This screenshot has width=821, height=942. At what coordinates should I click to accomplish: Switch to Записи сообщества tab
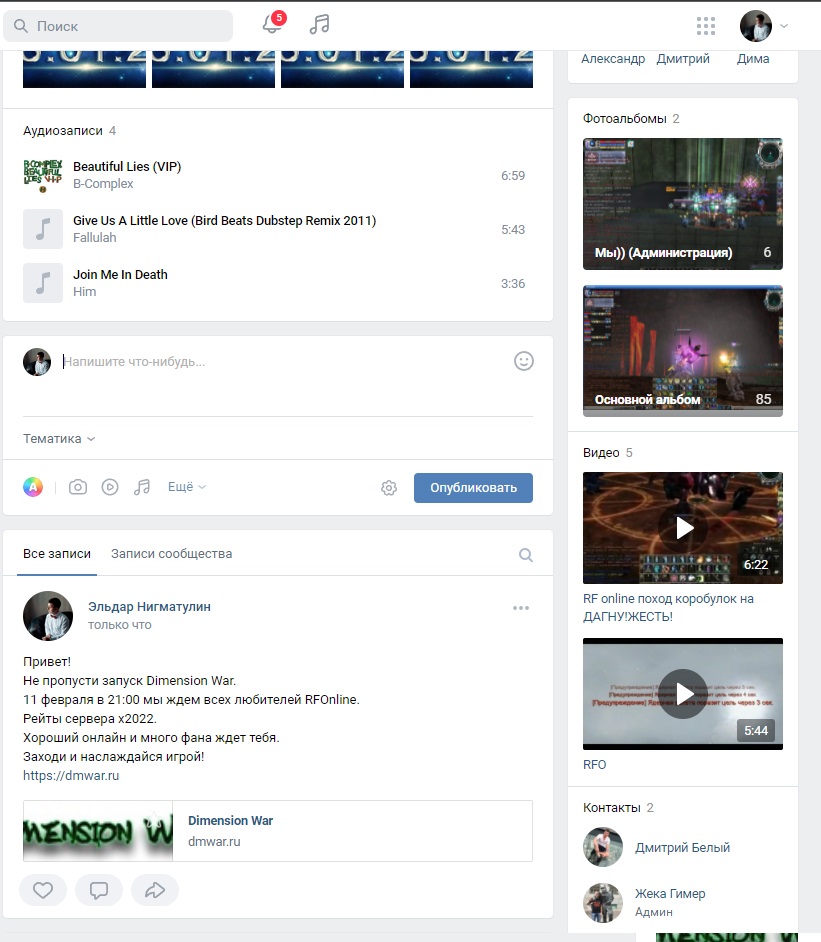click(x=172, y=553)
